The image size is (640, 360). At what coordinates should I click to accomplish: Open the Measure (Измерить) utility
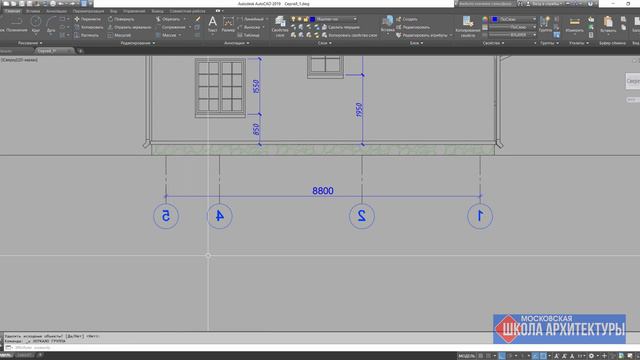point(574,24)
